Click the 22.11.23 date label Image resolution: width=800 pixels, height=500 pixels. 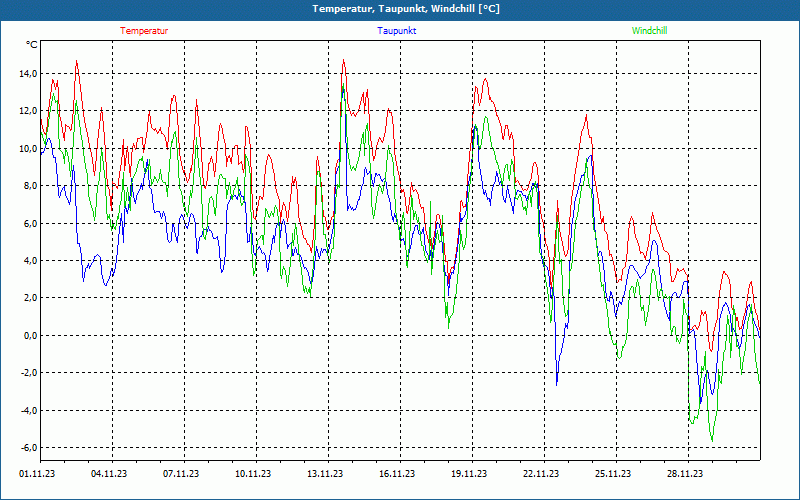(541, 474)
